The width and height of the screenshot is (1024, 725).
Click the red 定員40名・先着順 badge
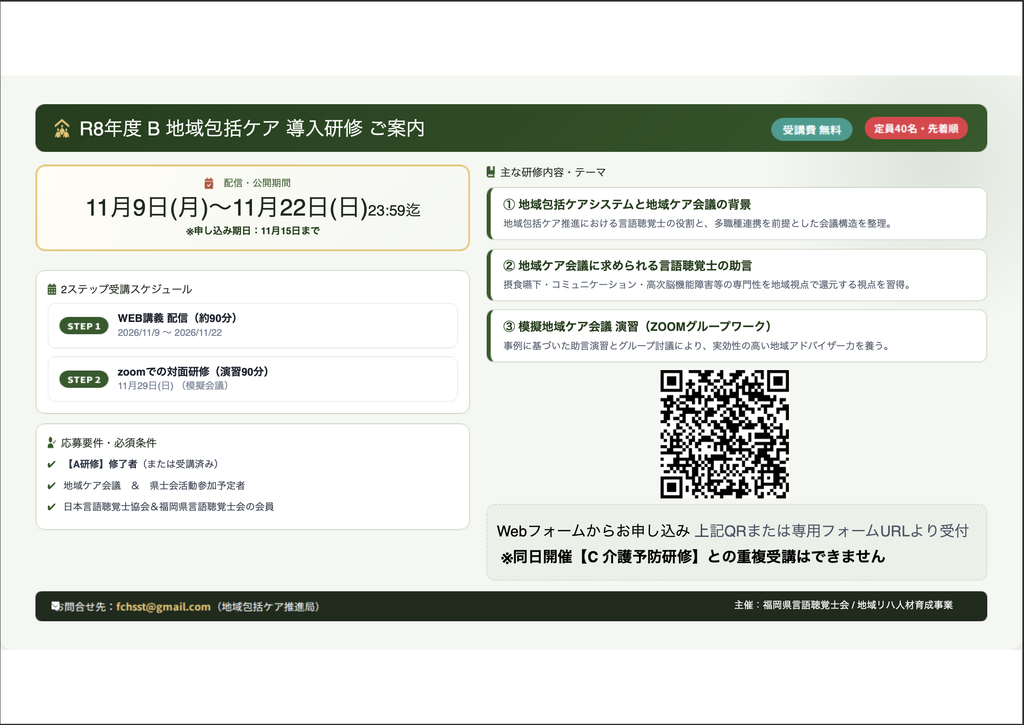coord(916,129)
